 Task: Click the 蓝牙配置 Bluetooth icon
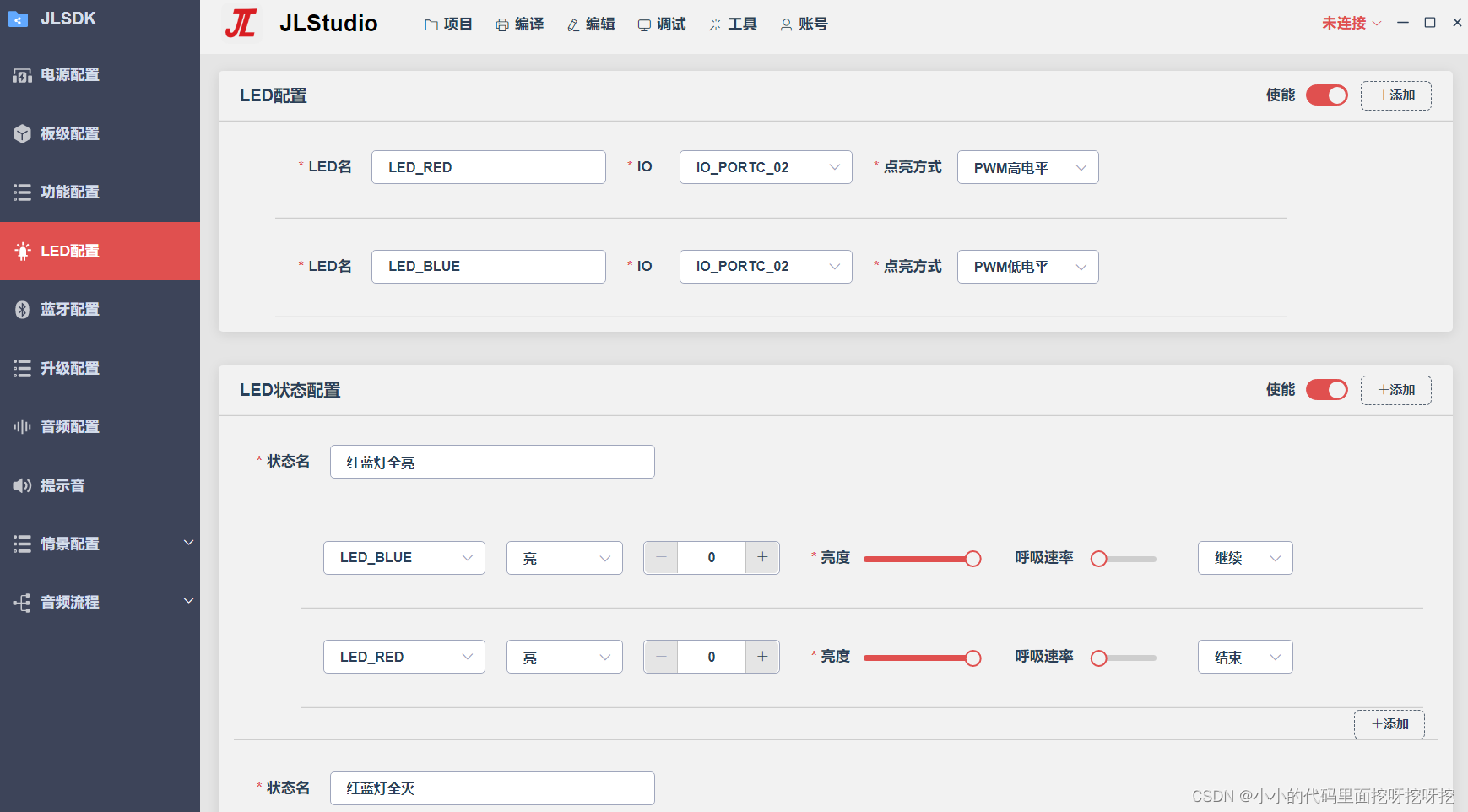tap(23, 310)
